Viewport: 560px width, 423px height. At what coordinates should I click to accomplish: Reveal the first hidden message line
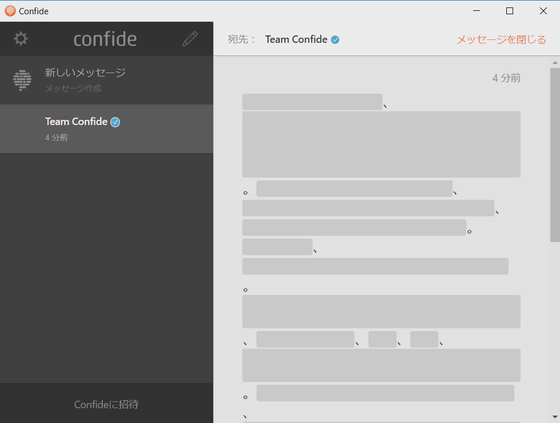[312, 102]
